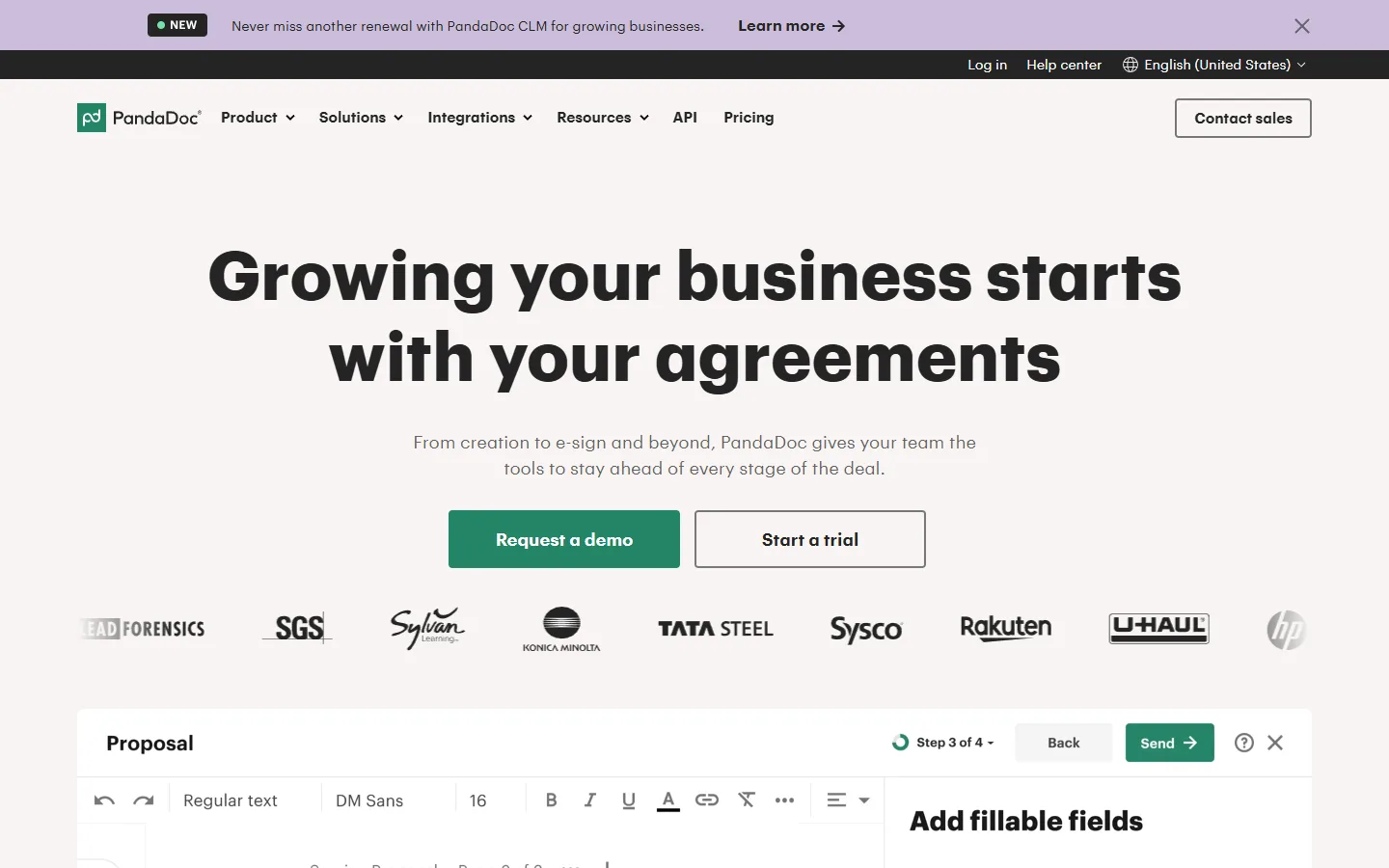The width and height of the screenshot is (1389, 868).
Task: Open the English (United States) language selector
Action: coord(1214,65)
